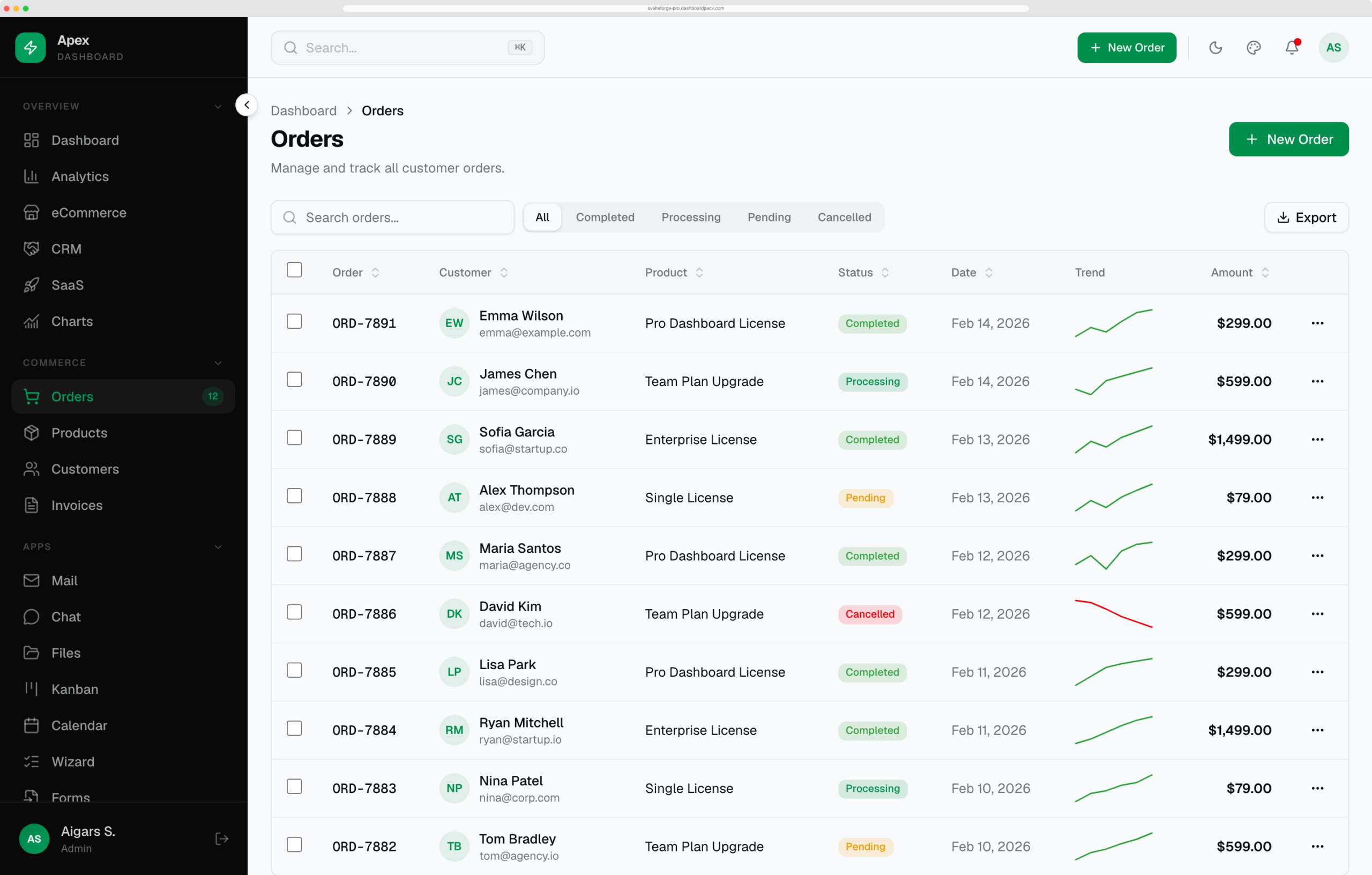Sort table by Order column

[x=356, y=272]
